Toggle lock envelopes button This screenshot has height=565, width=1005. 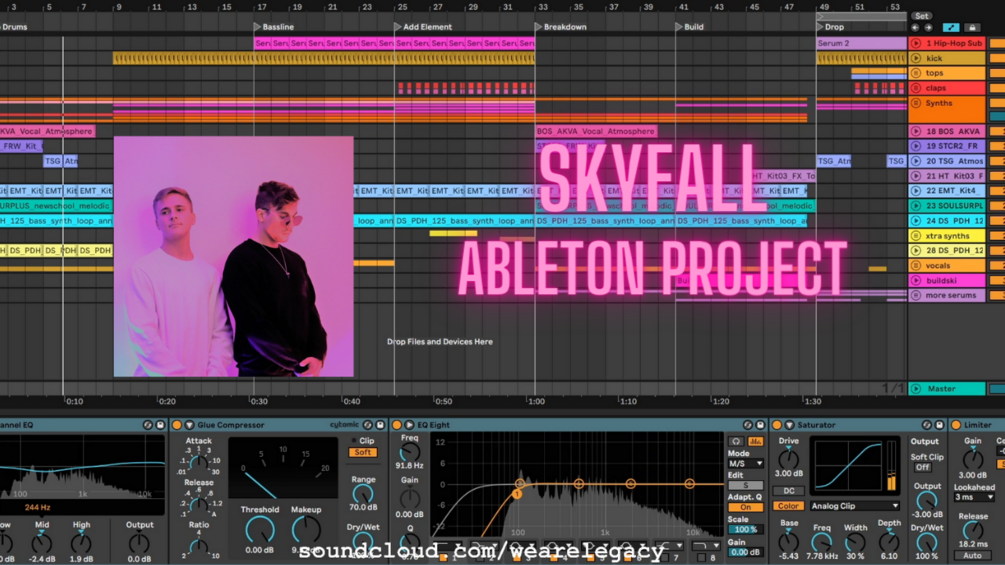(x=972, y=28)
